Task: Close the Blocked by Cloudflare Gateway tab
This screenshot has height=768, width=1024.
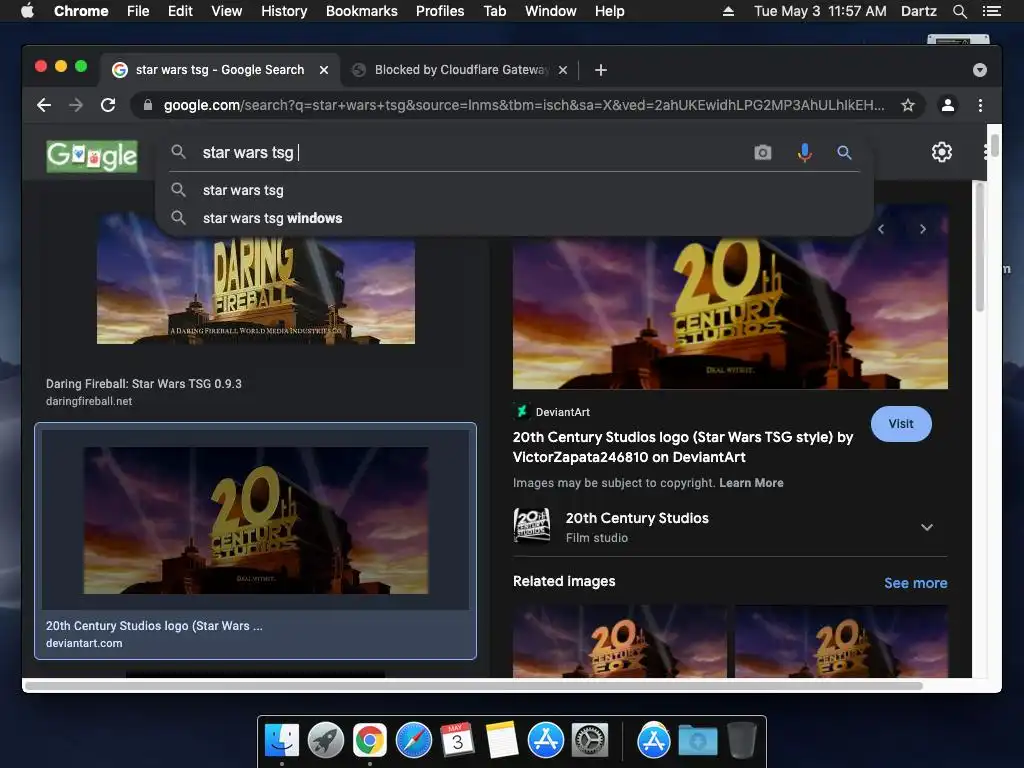Action: tap(563, 70)
